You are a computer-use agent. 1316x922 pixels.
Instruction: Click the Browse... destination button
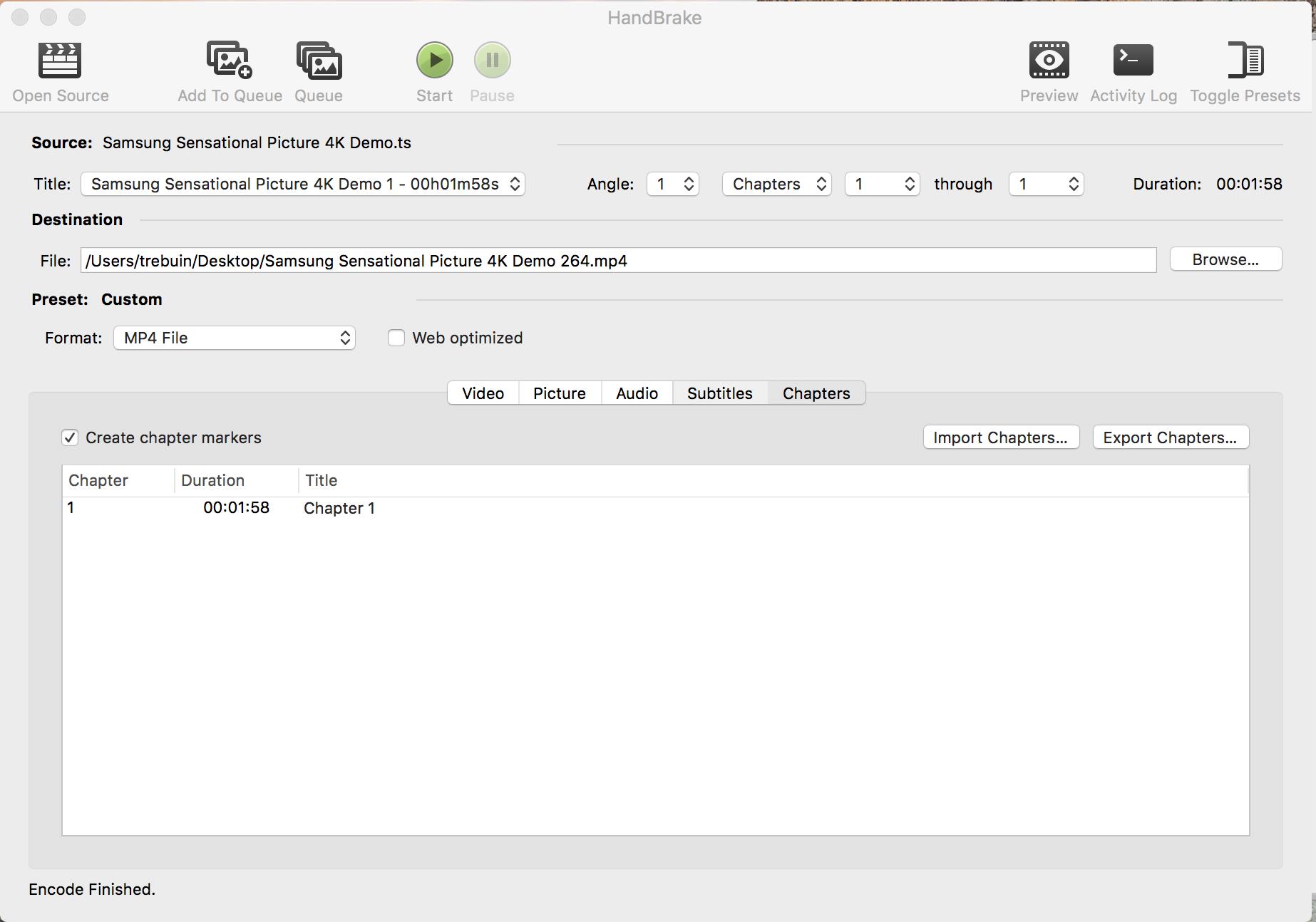[1225, 259]
